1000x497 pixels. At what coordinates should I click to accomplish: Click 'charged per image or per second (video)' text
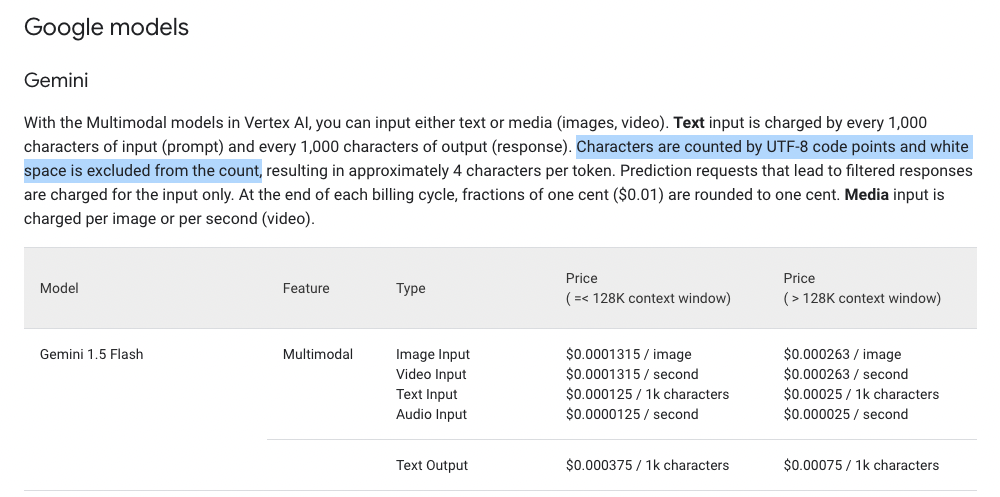click(x=169, y=219)
